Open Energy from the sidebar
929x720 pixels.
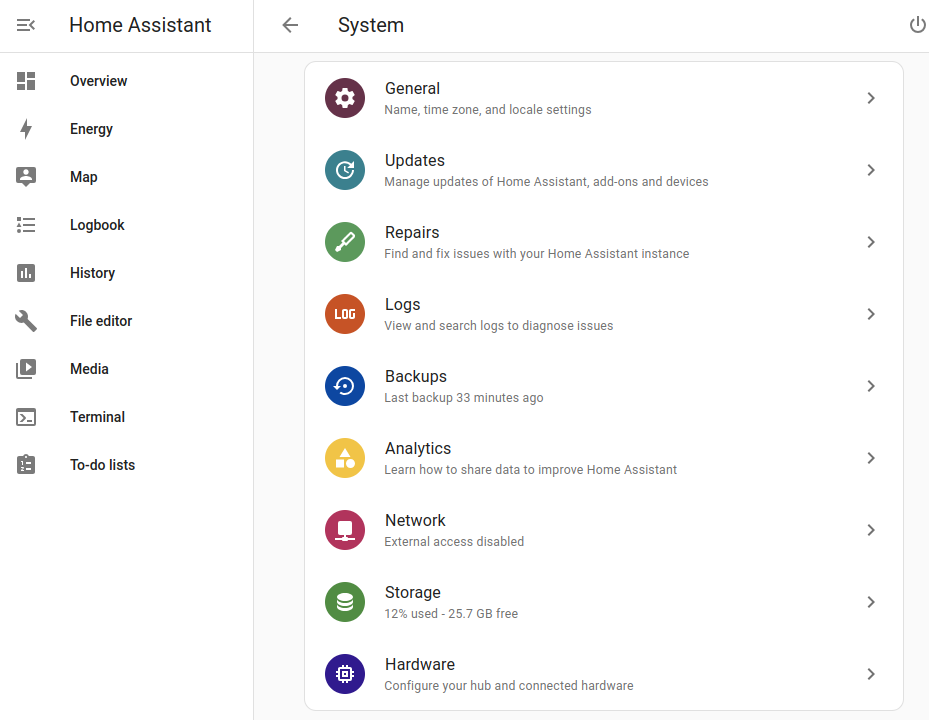click(x=91, y=129)
